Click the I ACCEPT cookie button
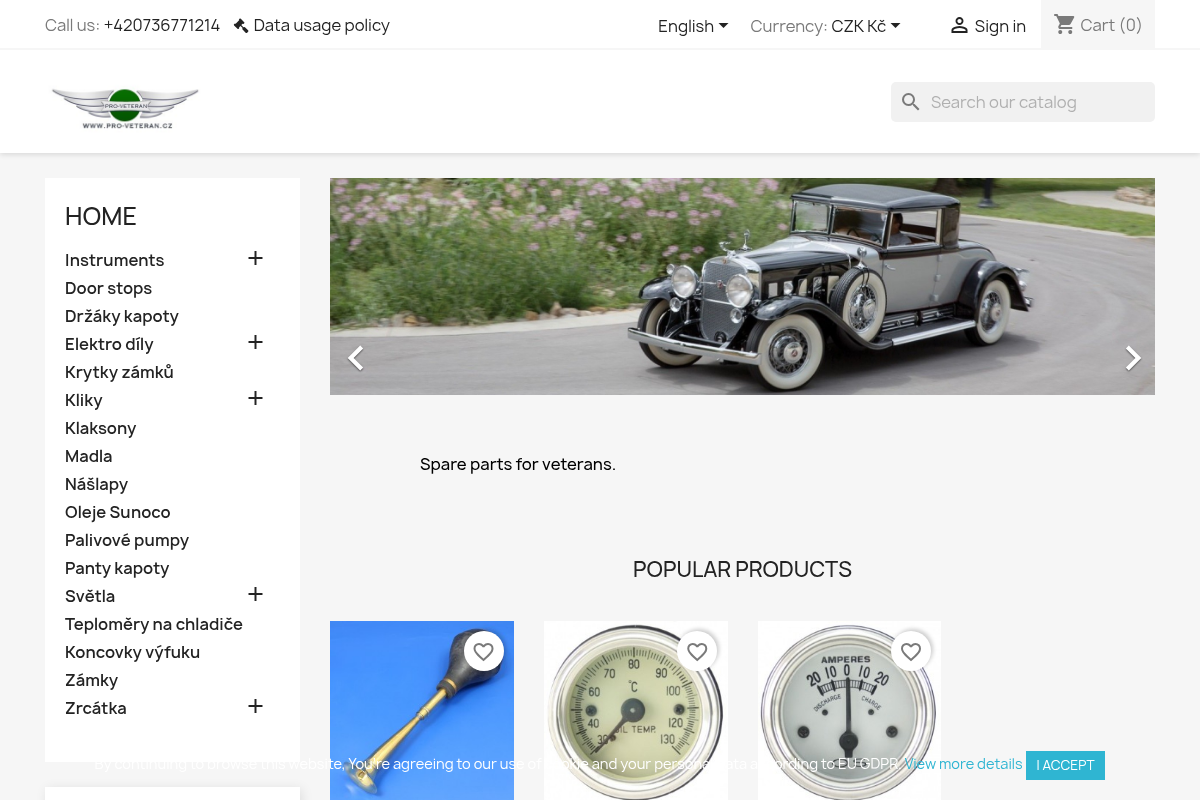 pyautogui.click(x=1065, y=765)
